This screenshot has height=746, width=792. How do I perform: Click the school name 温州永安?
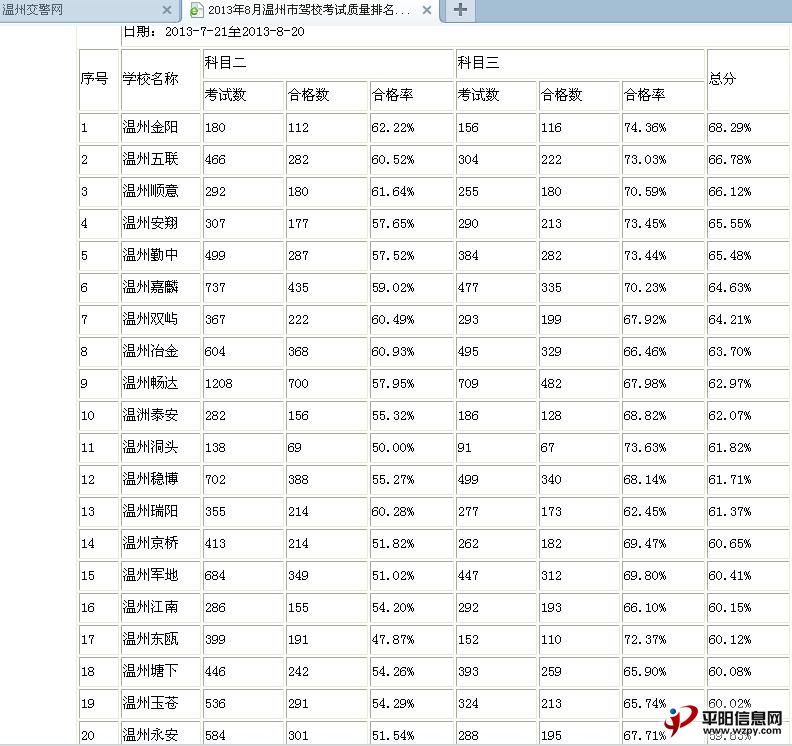[x=151, y=735]
